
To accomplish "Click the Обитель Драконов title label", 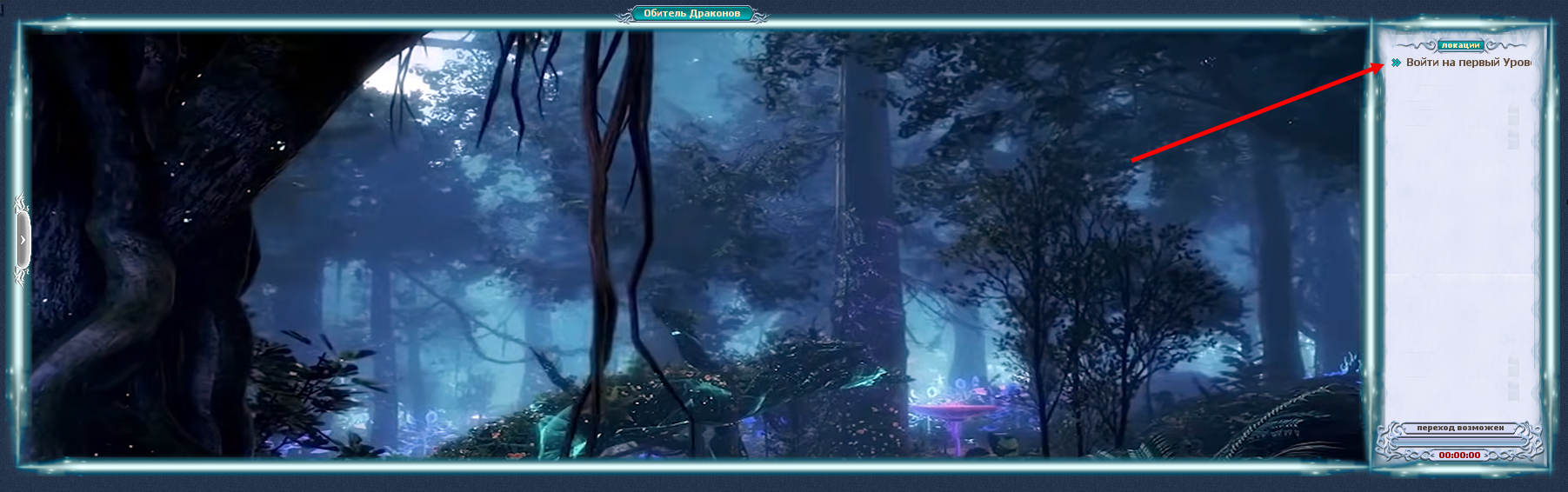I will coord(691,13).
